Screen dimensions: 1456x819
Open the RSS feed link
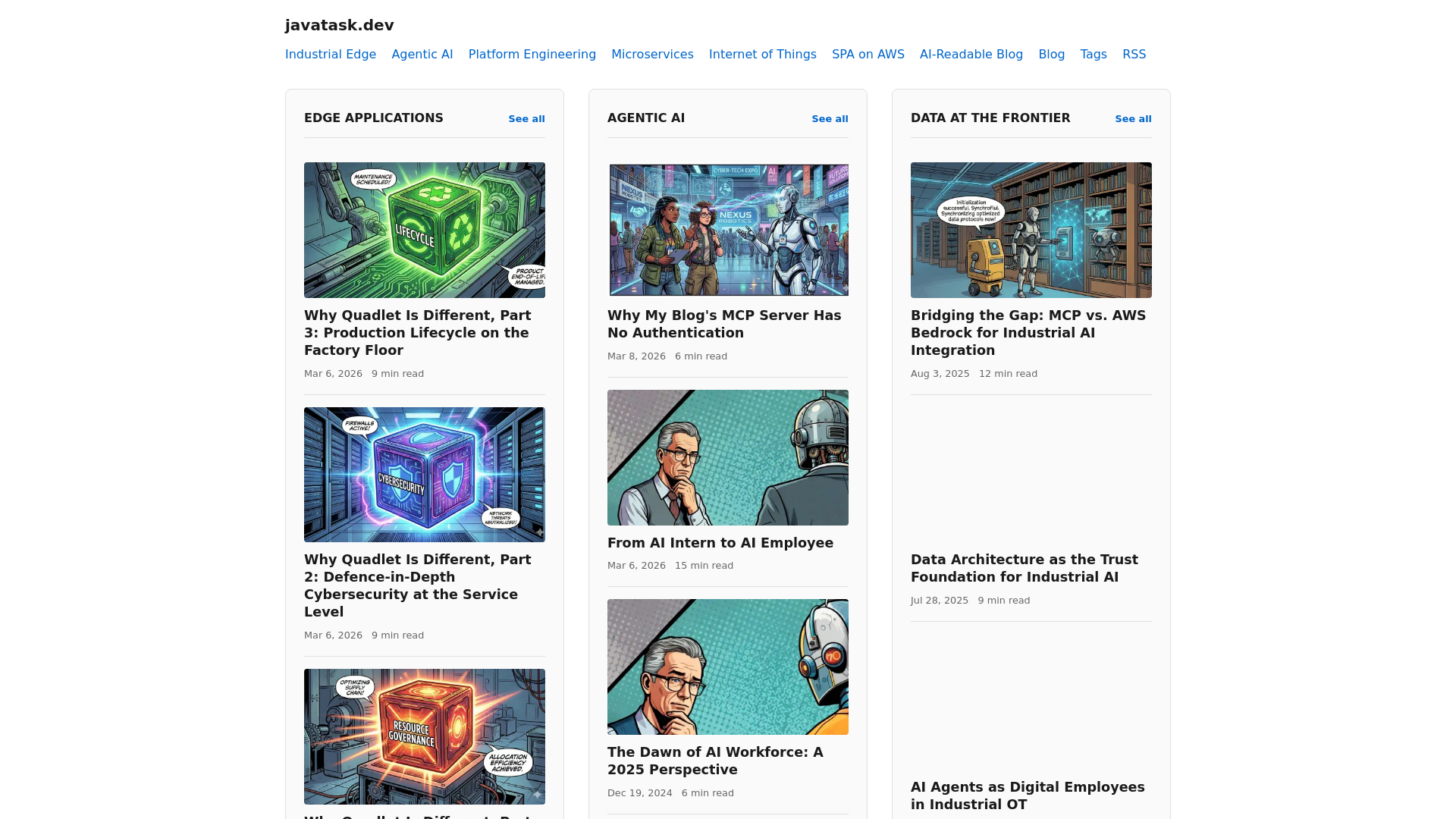(x=1133, y=55)
